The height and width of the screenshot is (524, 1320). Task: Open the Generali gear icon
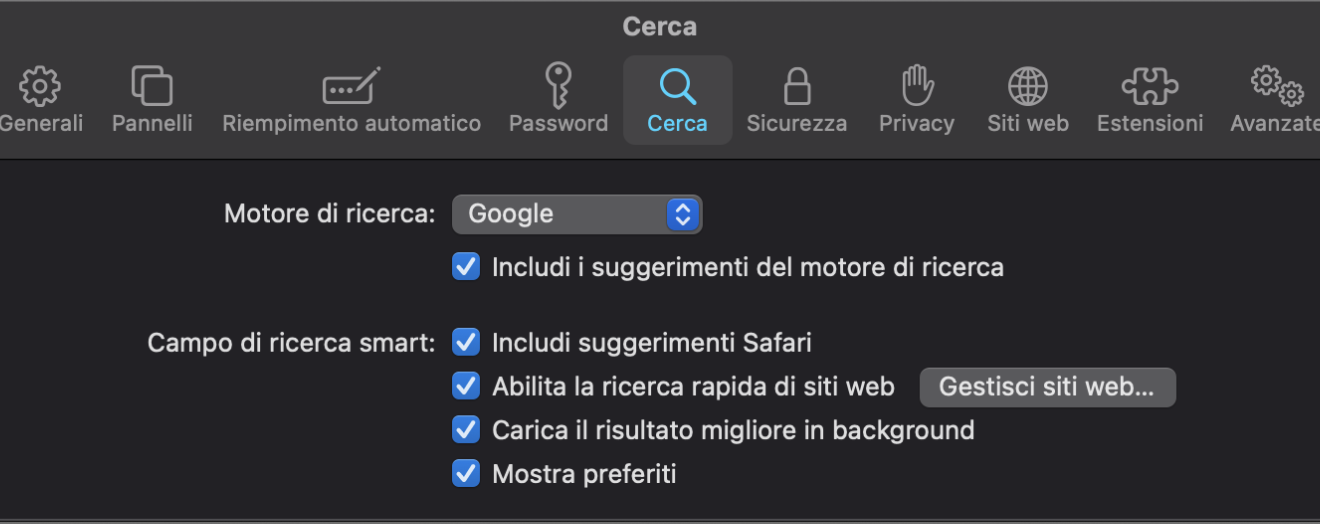click(x=40, y=87)
